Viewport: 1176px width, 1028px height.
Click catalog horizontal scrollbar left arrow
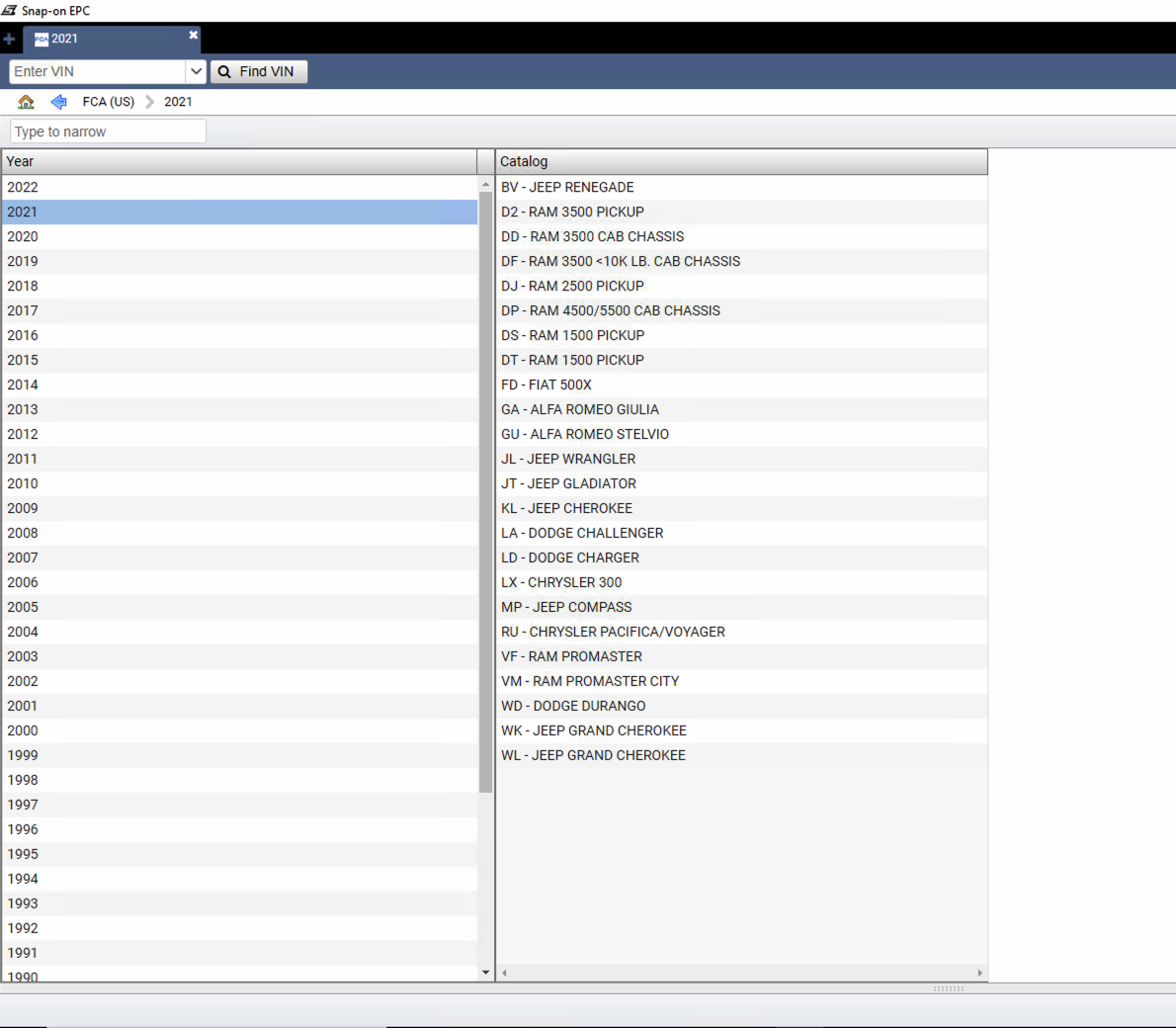(x=504, y=973)
